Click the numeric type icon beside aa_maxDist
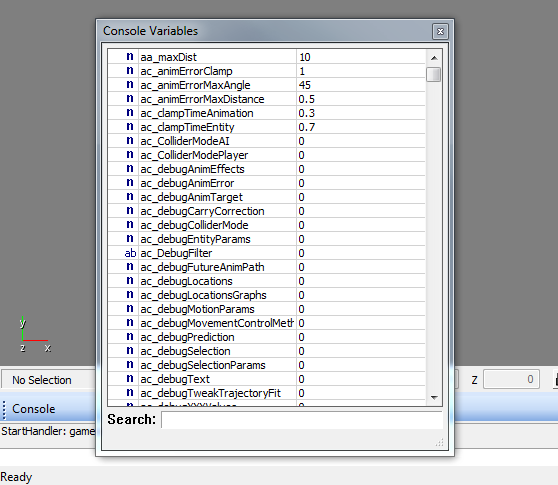 tap(130, 57)
